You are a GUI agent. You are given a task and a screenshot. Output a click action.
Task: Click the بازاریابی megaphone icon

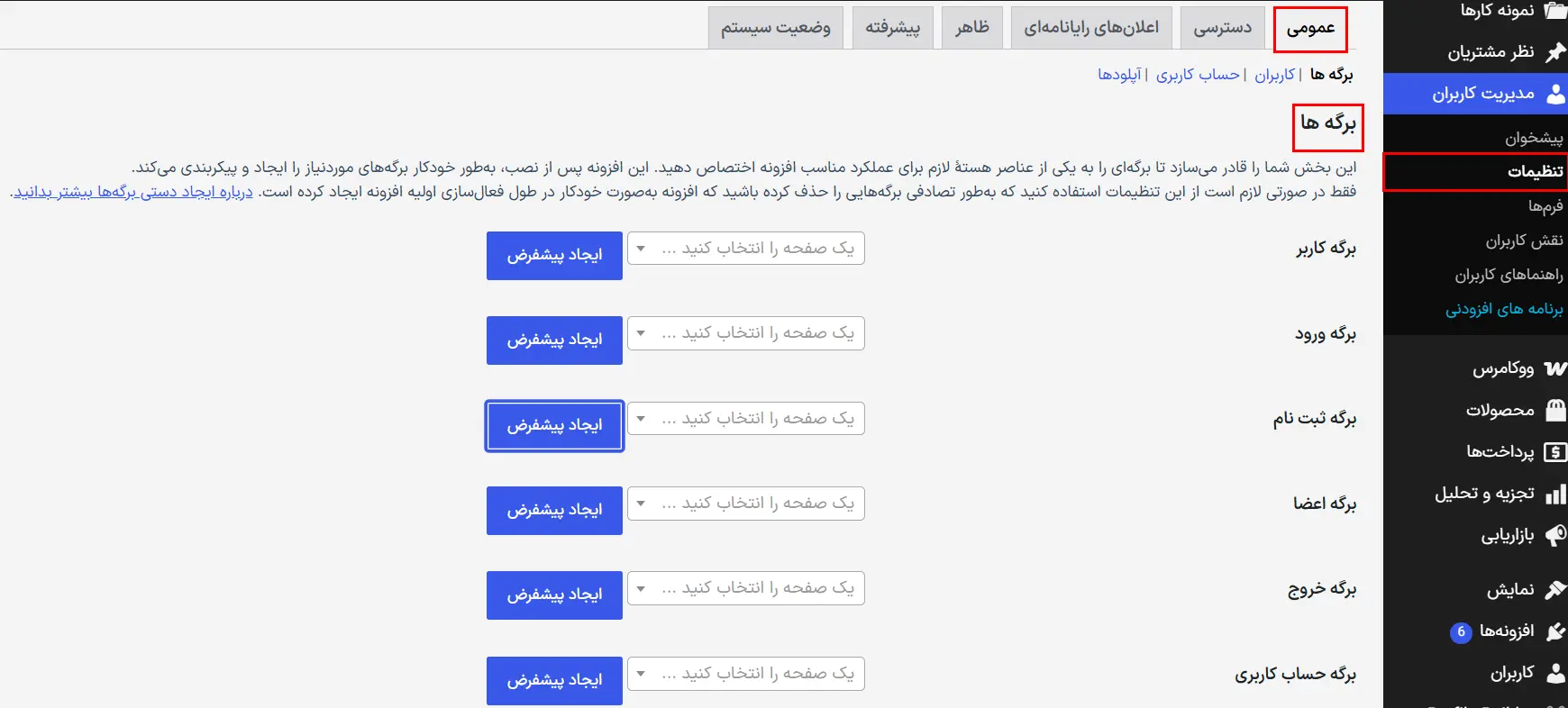pos(1555,536)
